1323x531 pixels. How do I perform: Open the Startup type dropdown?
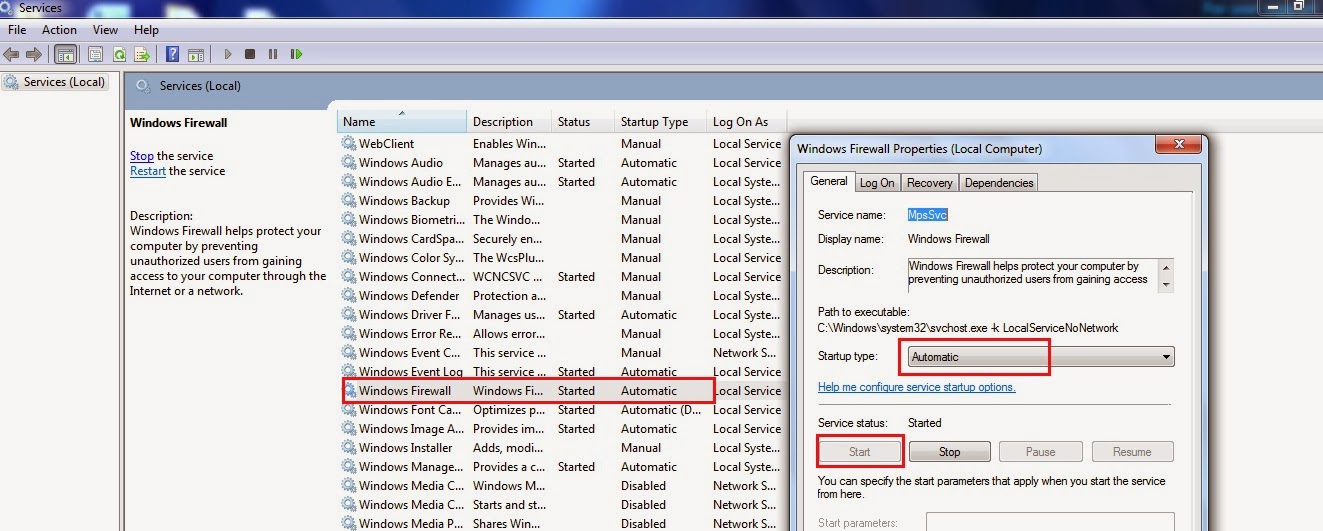(1040, 357)
